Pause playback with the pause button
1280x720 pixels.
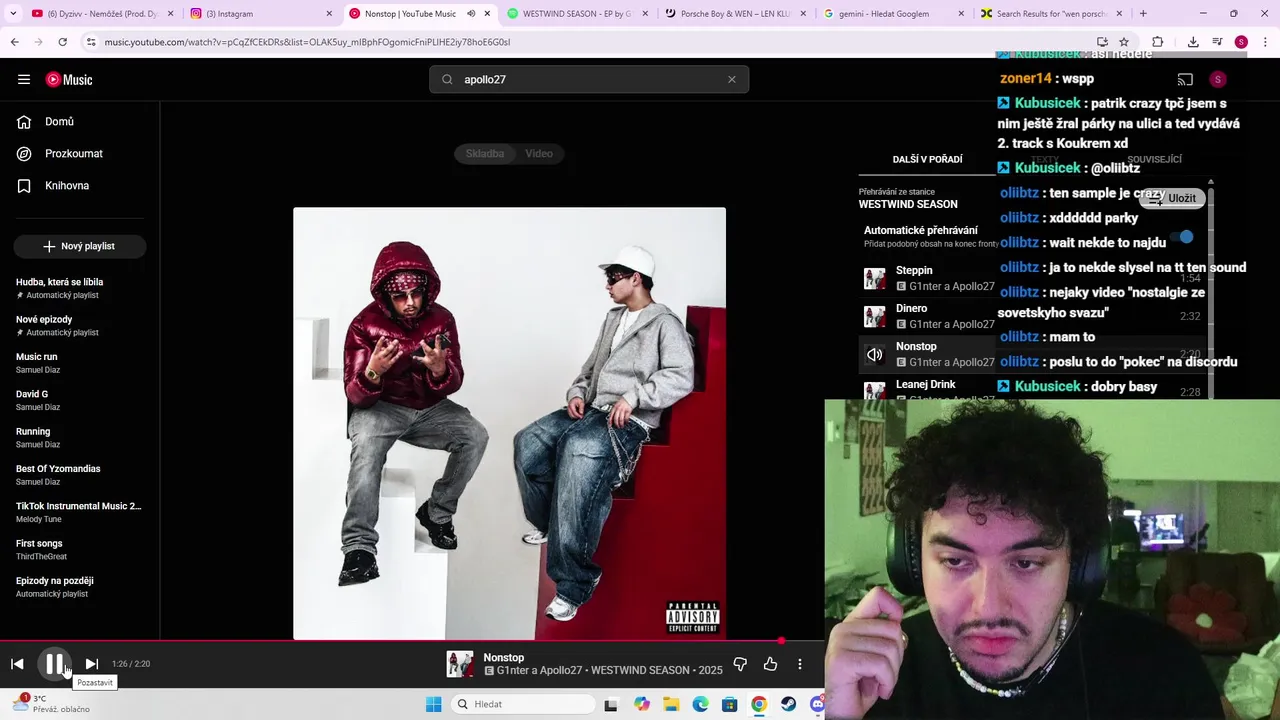pos(55,664)
